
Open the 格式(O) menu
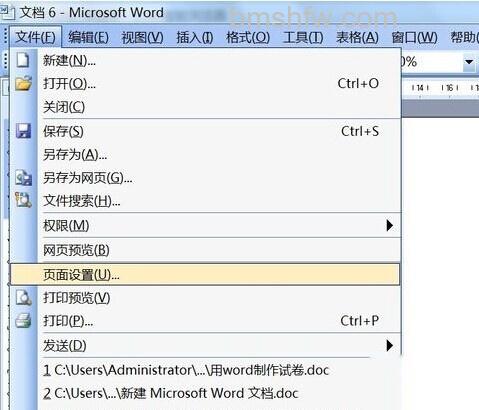pos(248,37)
